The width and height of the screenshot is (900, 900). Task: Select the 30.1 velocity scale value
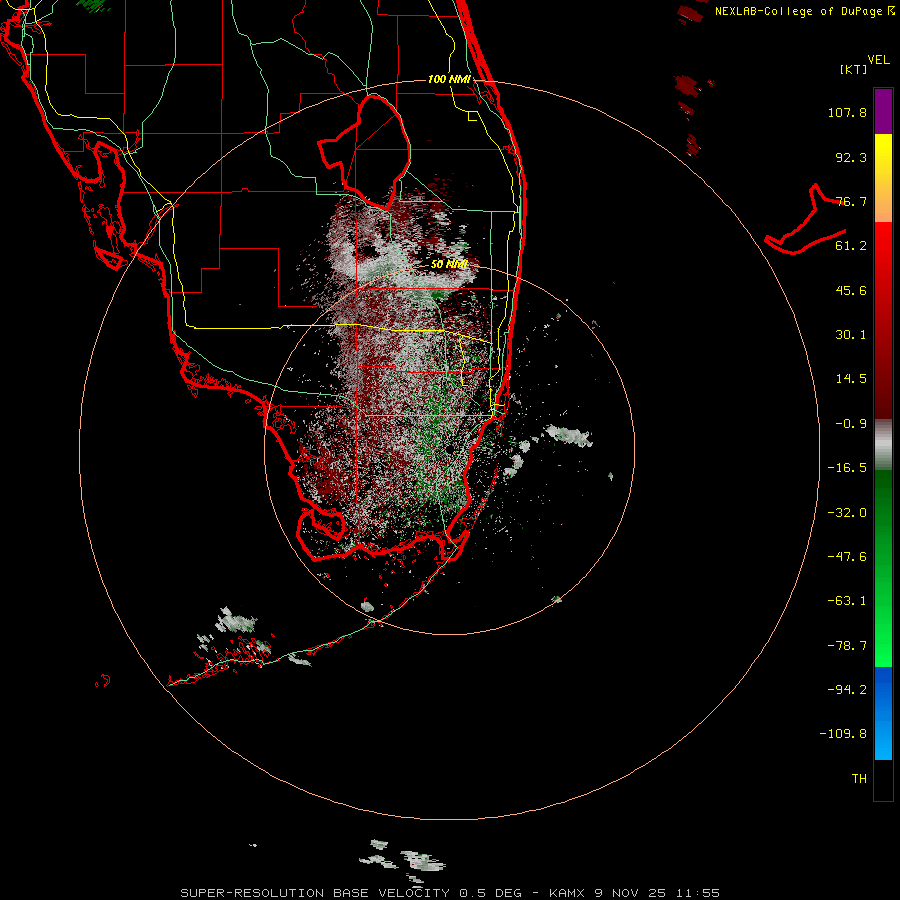(851, 335)
